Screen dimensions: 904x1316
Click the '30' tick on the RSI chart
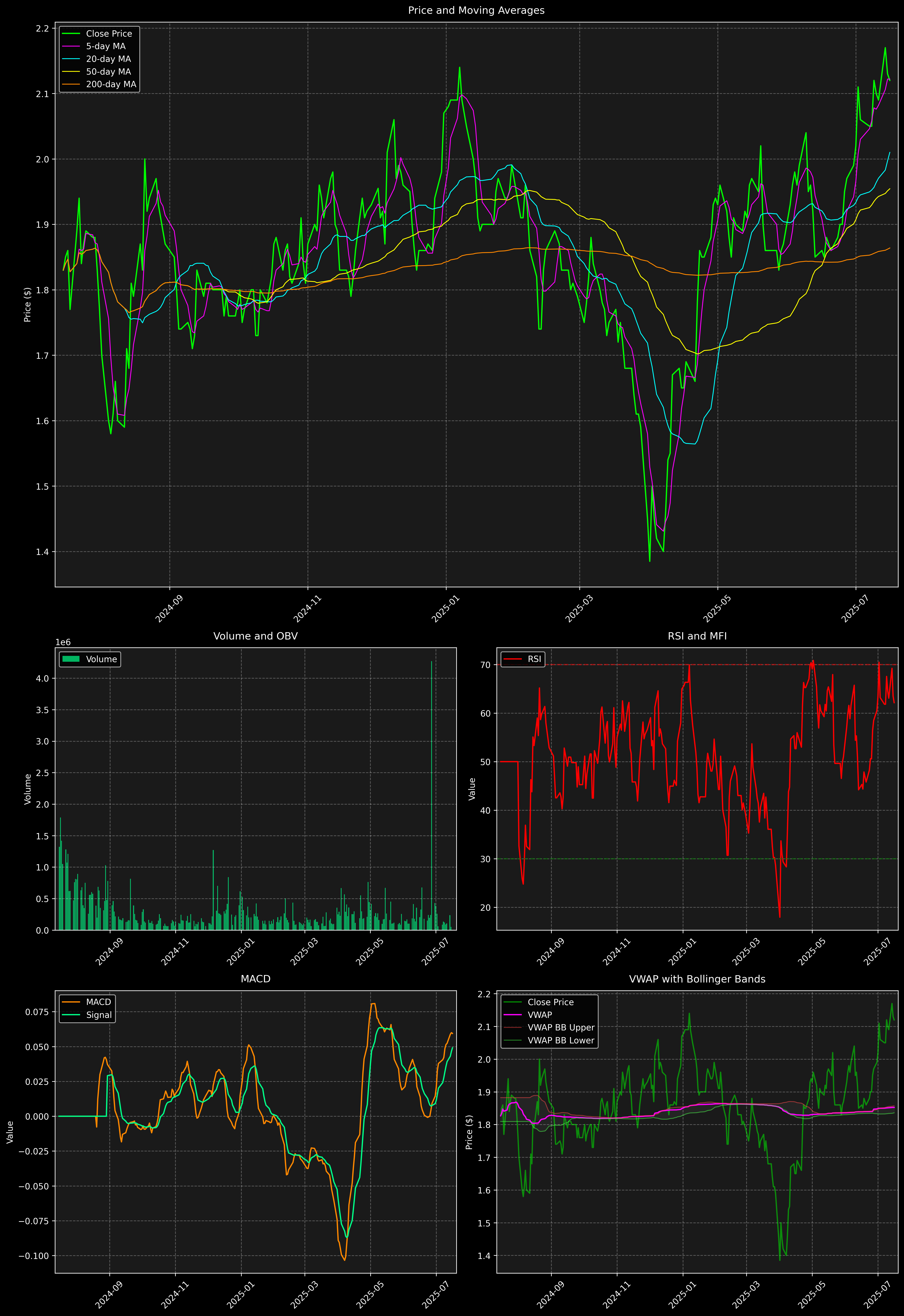(x=485, y=859)
